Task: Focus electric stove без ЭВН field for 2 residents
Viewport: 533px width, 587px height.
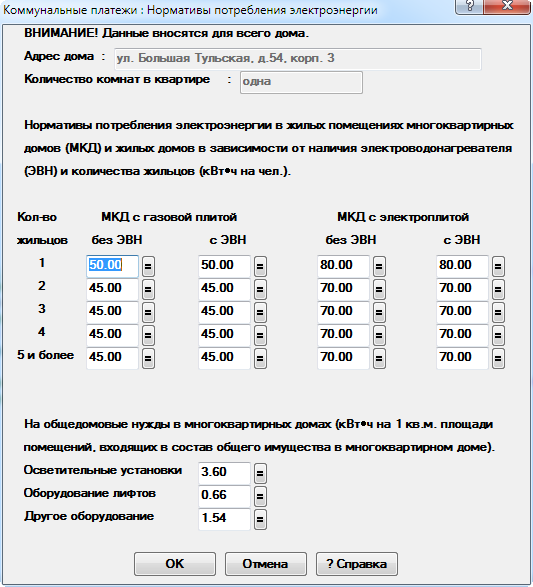Action: tap(343, 289)
